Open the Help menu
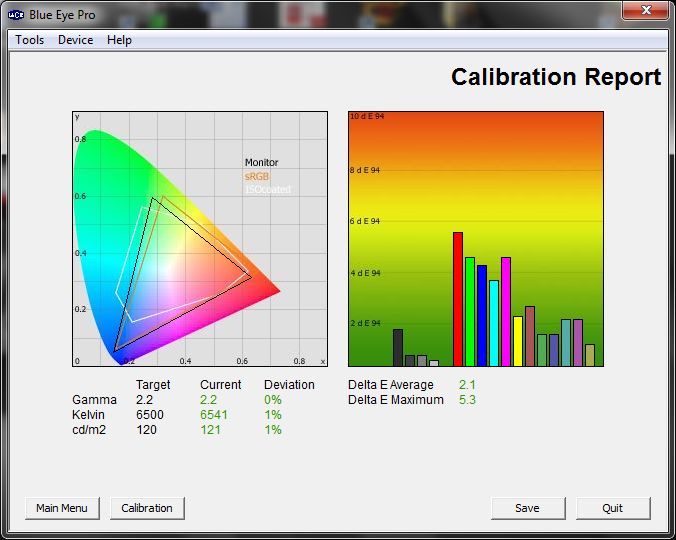This screenshot has width=676, height=540. (x=119, y=40)
